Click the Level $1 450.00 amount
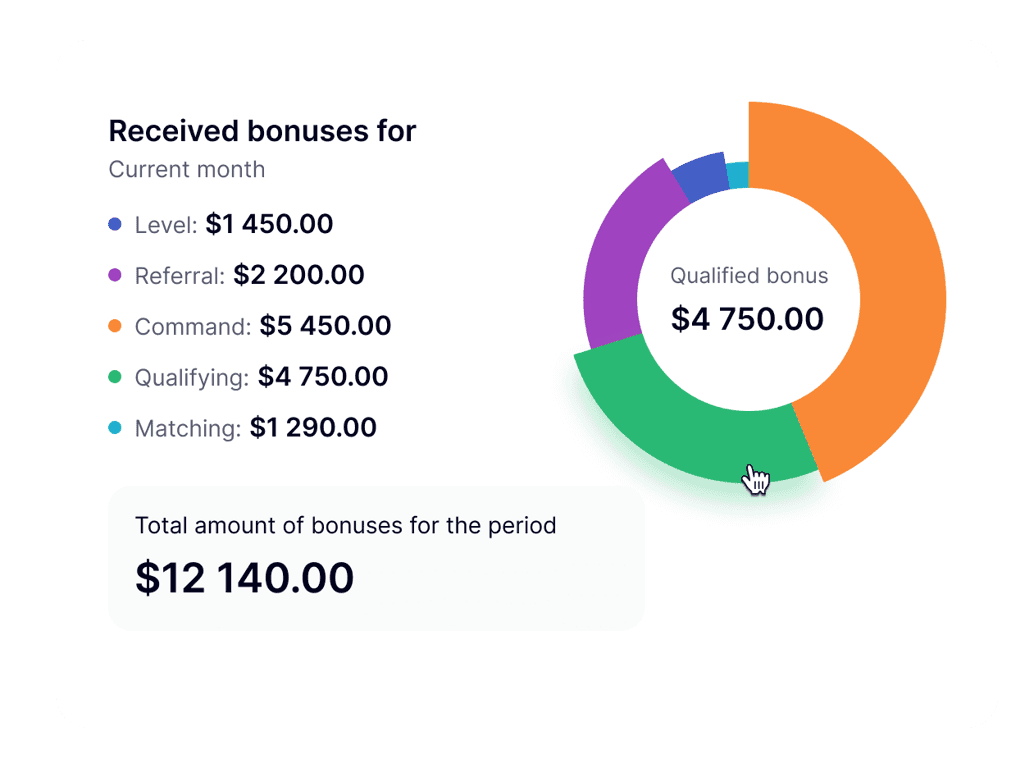Screen dimensions: 1025x768 coord(269,224)
